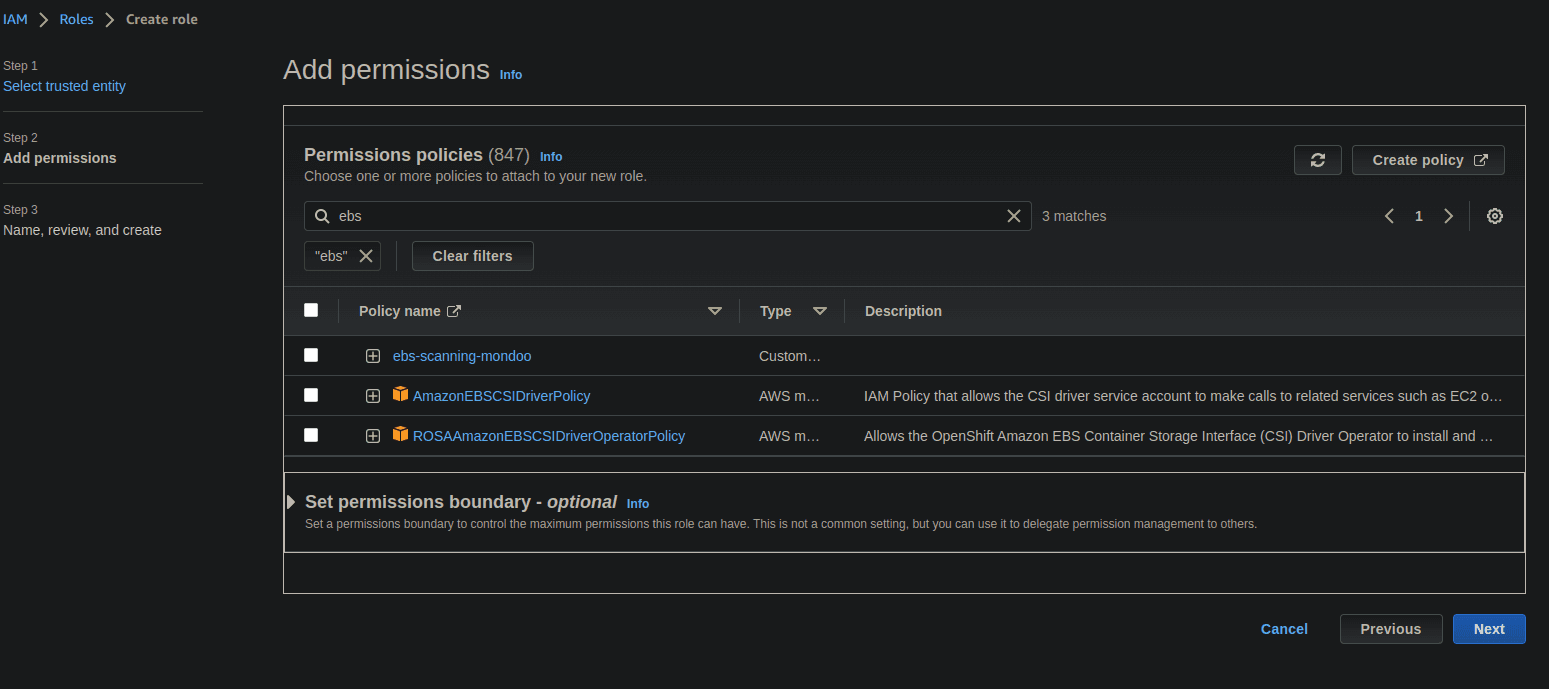Refresh the permissions policies list
Screen dimensions: 1549x689
(x=1317, y=159)
